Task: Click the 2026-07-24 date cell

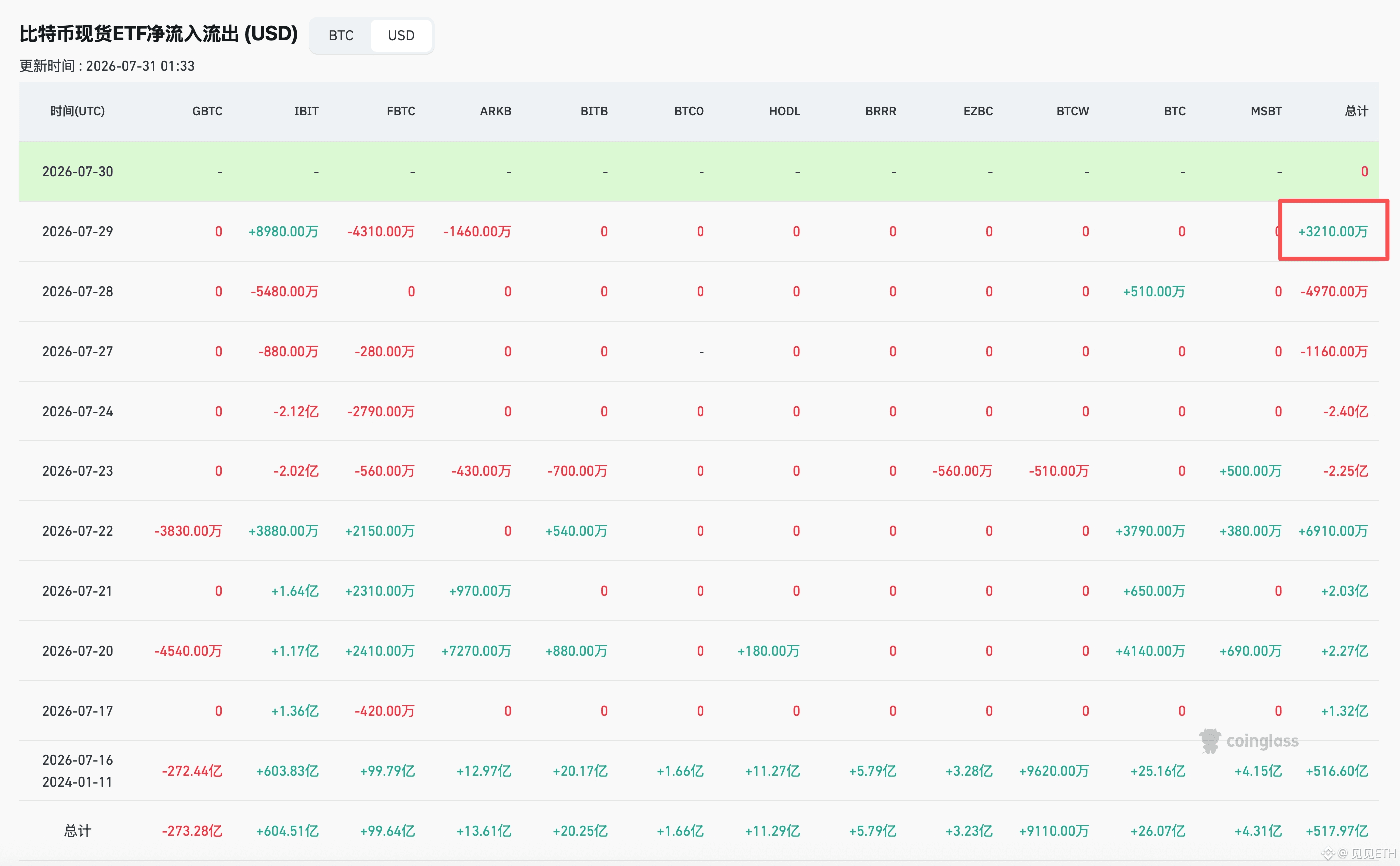Action: tap(78, 411)
